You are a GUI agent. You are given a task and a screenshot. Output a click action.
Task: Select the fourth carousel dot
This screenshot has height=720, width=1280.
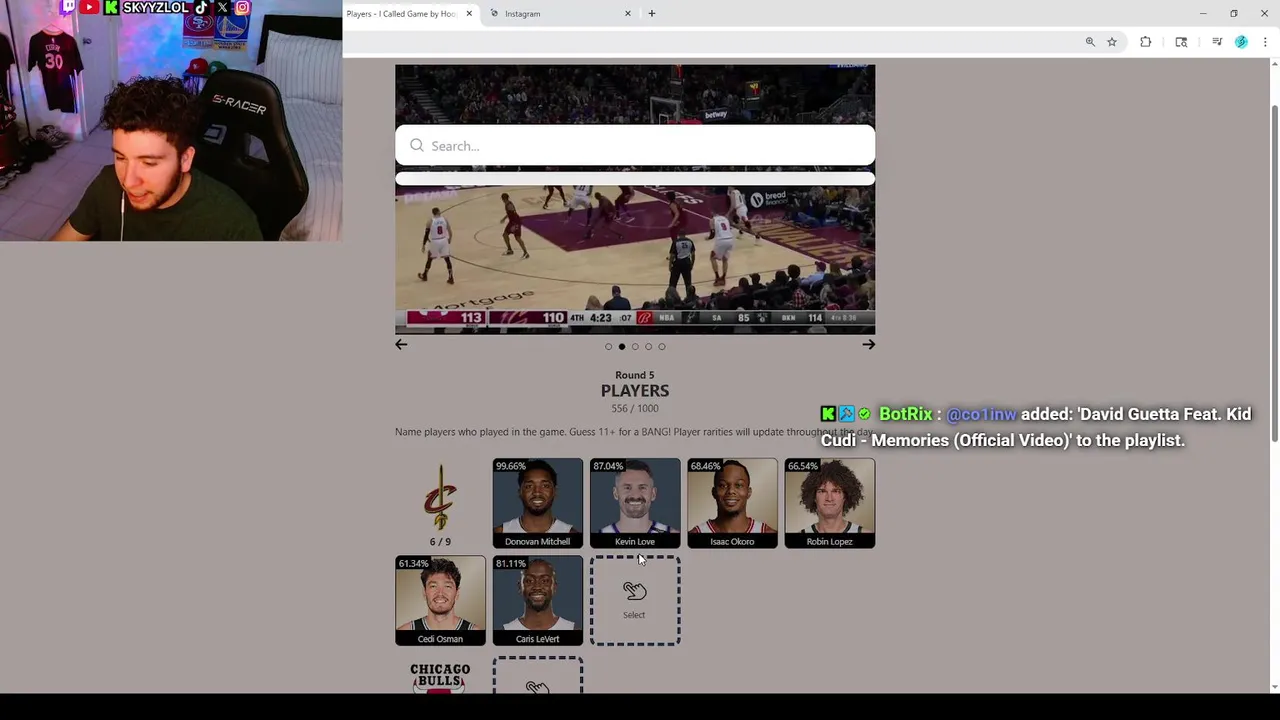[x=648, y=347]
